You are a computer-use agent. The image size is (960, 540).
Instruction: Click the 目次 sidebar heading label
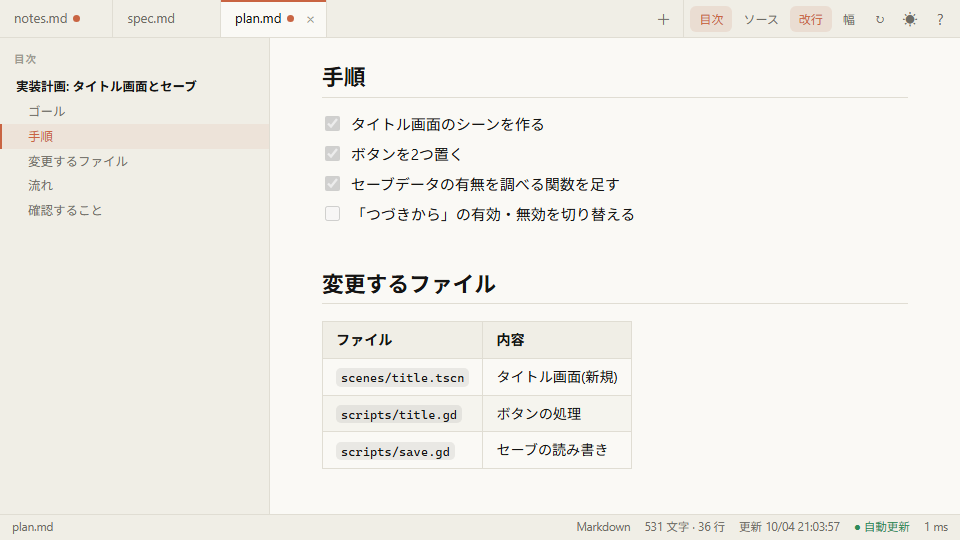pyautogui.click(x=25, y=59)
